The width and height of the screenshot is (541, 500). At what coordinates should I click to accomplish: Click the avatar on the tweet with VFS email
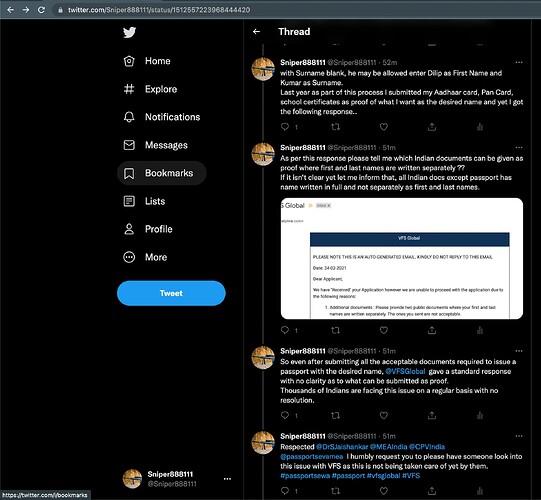click(x=263, y=154)
